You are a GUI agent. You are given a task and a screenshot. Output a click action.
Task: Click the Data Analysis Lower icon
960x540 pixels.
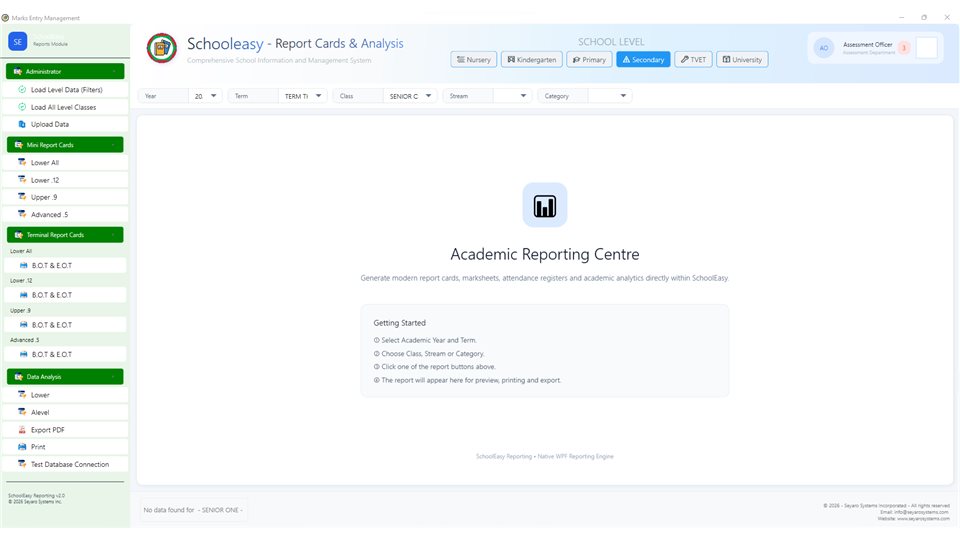pyautogui.click(x=22, y=395)
